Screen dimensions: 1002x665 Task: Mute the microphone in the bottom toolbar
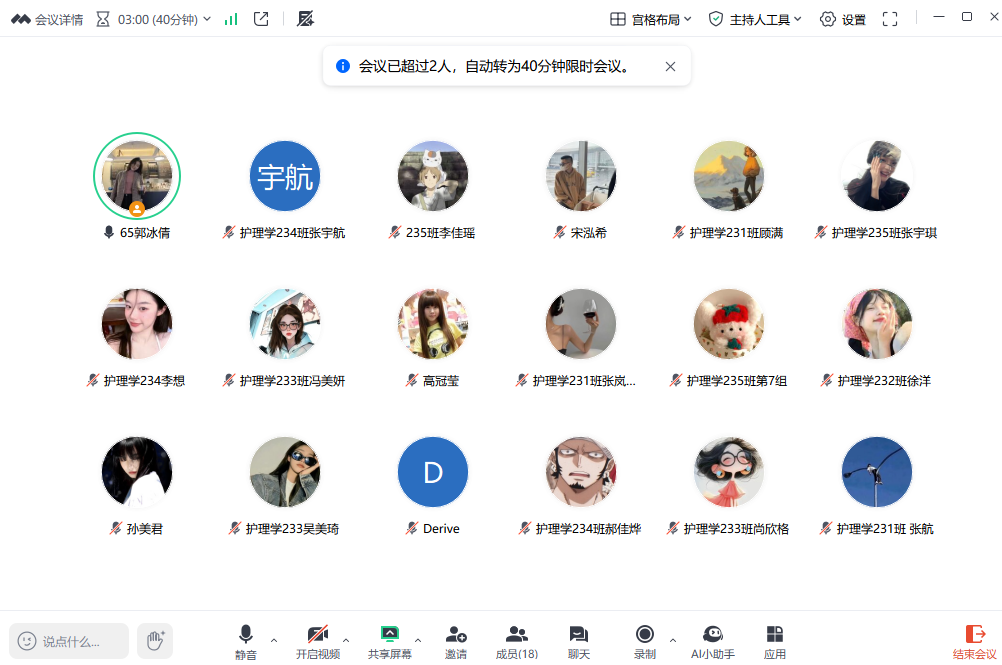[x=245, y=640]
